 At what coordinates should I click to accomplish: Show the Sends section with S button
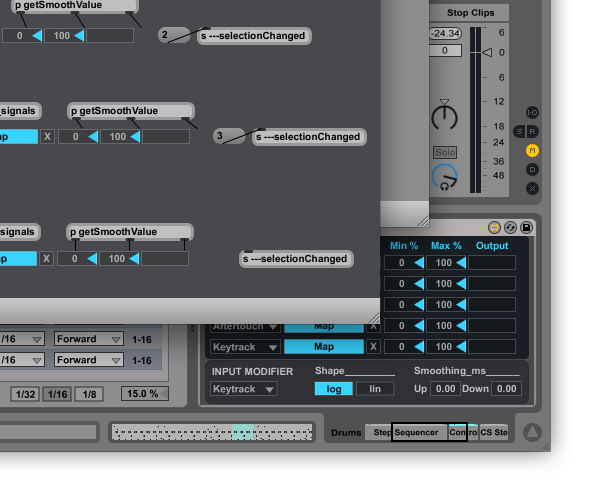tap(519, 131)
